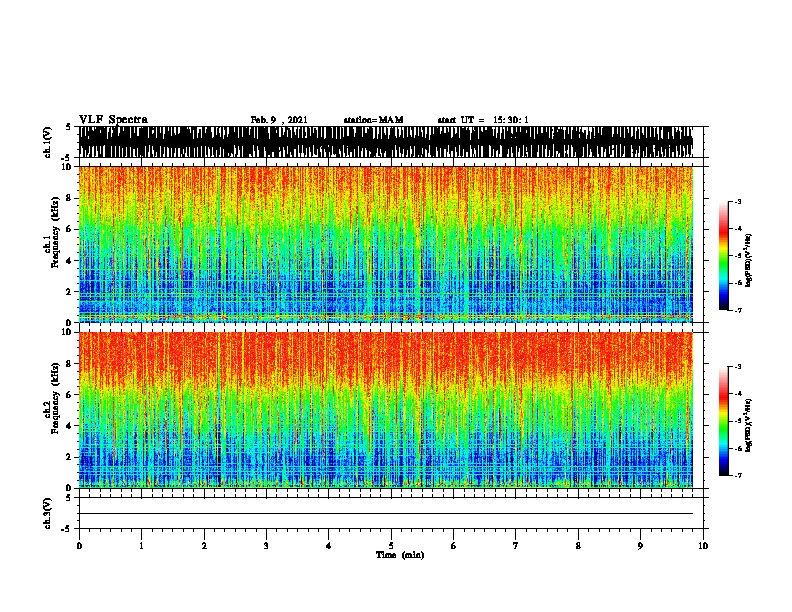
Task: Click the '-7' label on ch.2 colorbar
Action: tap(737, 476)
